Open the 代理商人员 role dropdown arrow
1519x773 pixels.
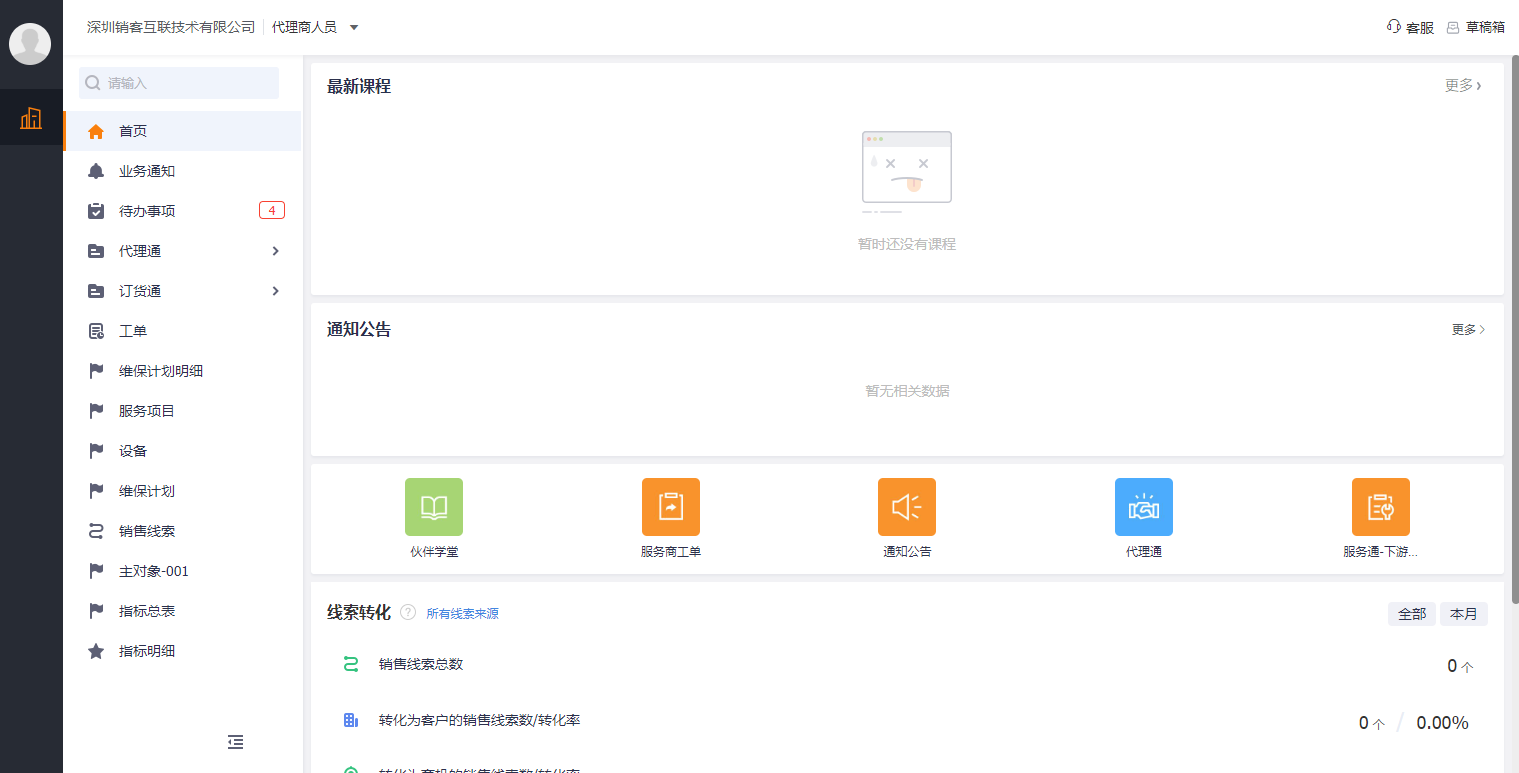coord(354,28)
